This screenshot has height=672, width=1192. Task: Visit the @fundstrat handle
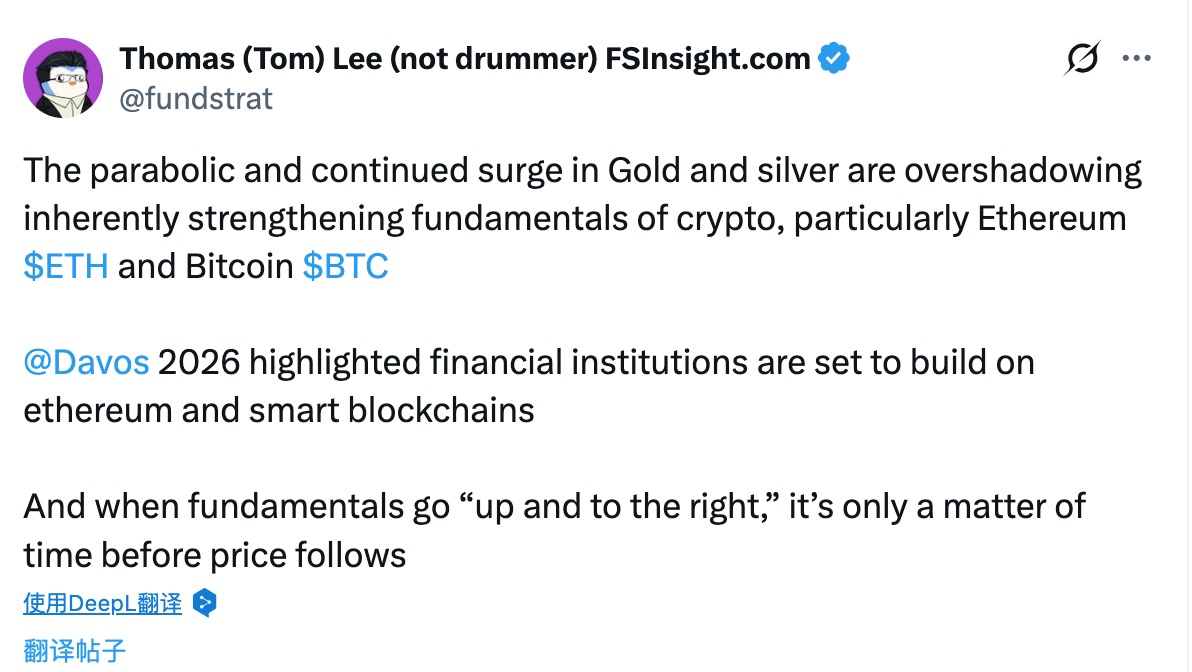[196, 98]
